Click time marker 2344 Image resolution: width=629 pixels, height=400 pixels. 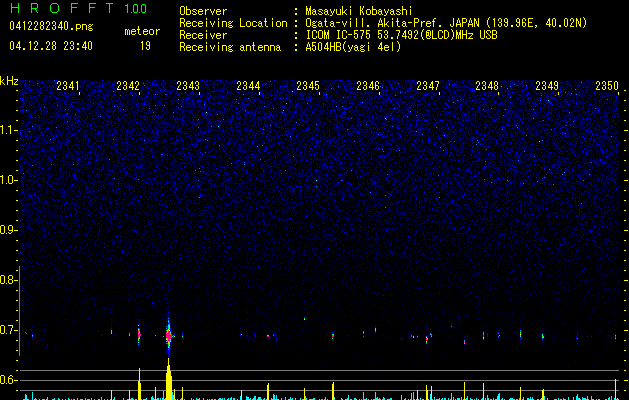coord(248,85)
